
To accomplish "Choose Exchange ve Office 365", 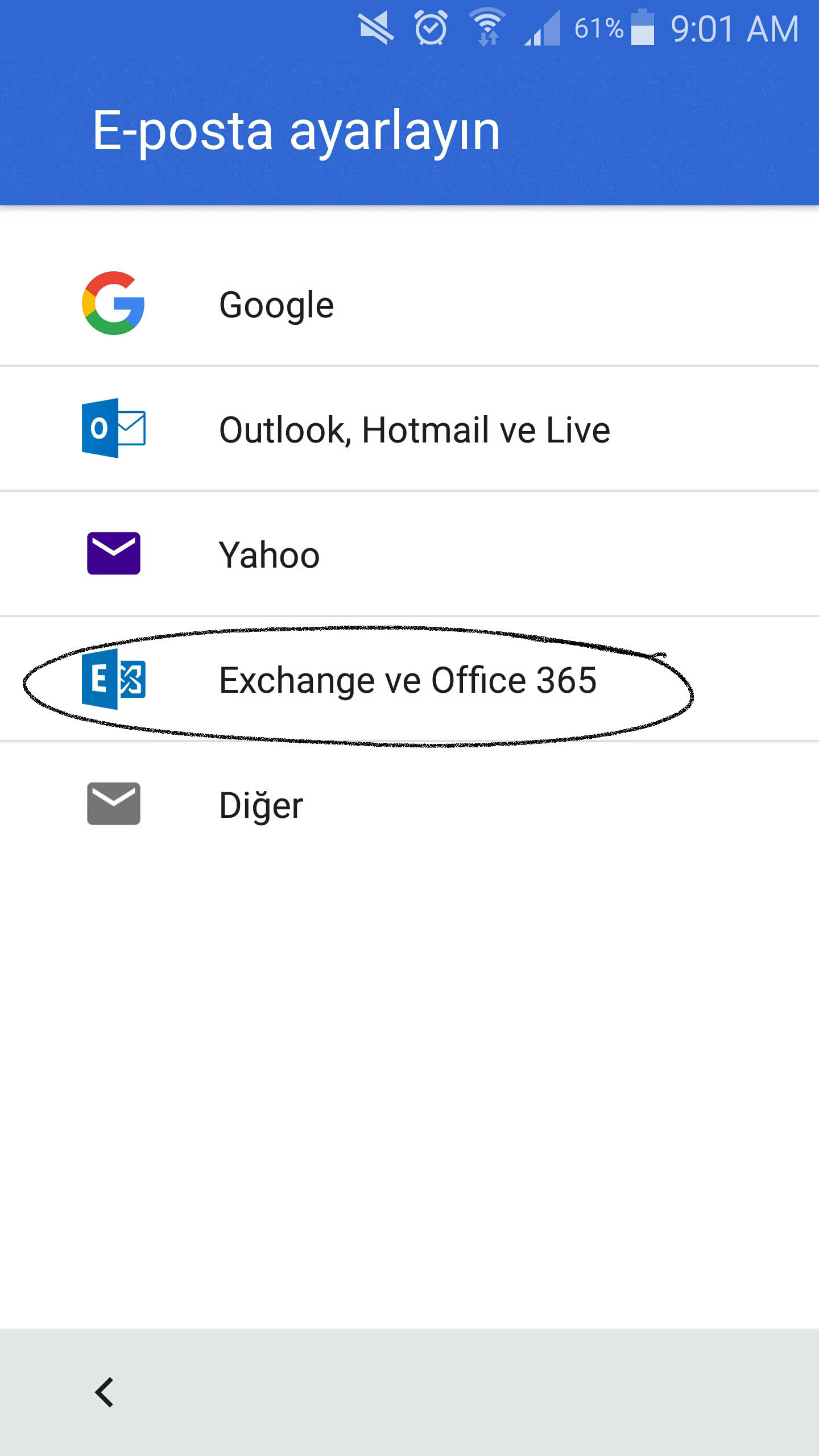I will click(407, 680).
